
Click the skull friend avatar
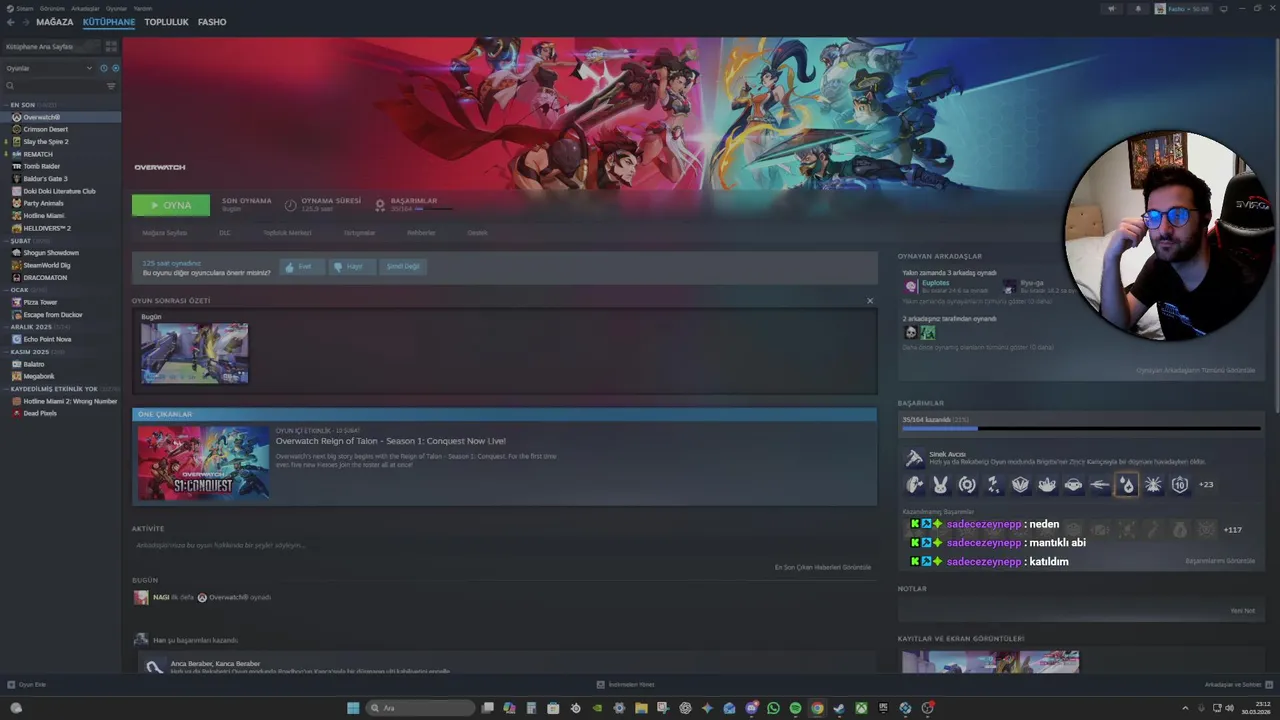[x=911, y=333]
